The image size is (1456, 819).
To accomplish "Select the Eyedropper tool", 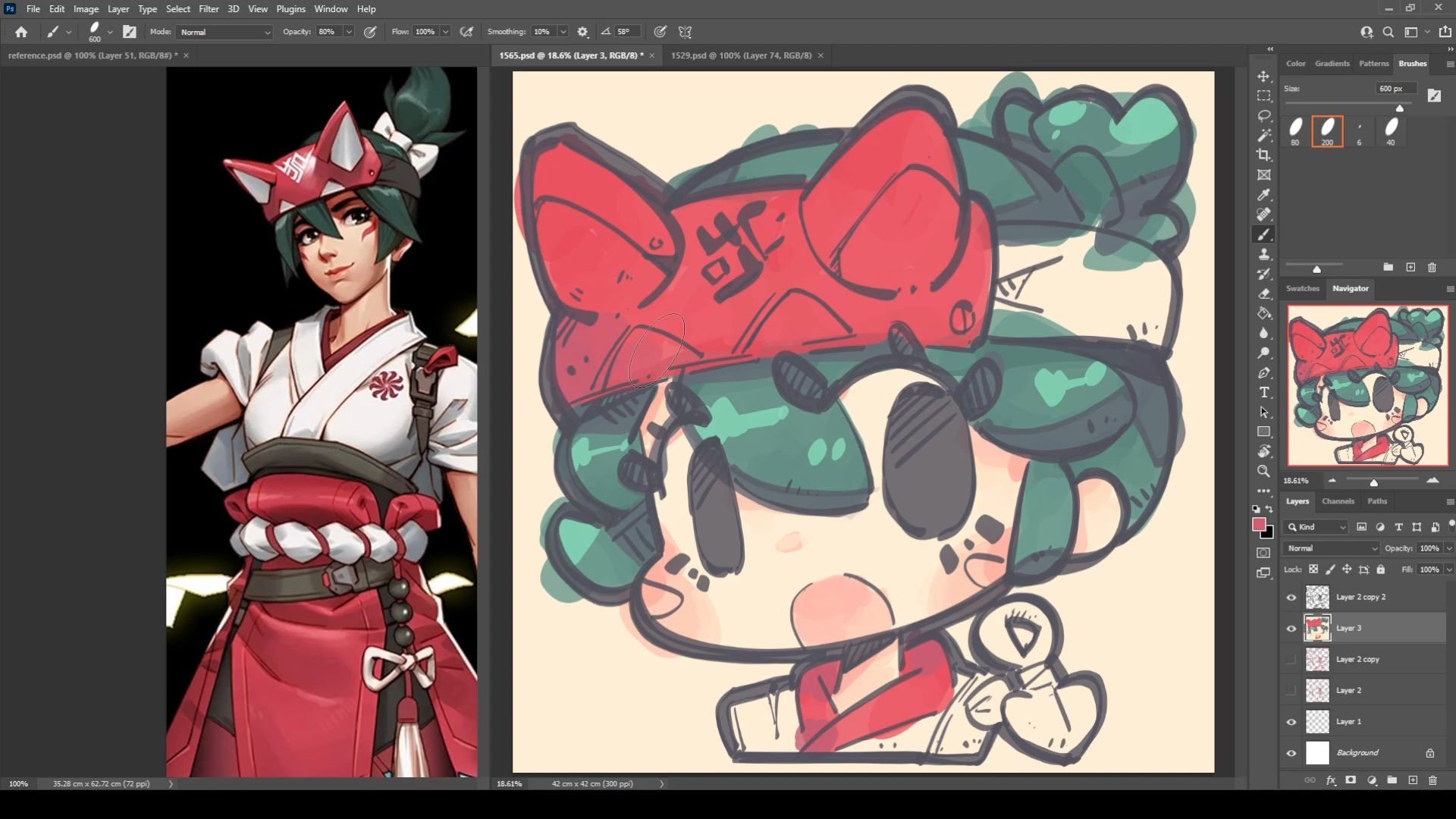I will click(1263, 195).
